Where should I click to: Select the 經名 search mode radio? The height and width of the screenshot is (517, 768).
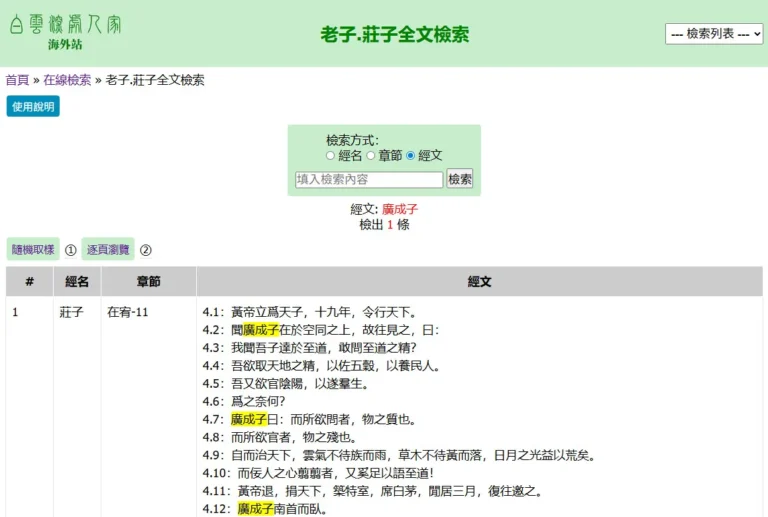pyautogui.click(x=330, y=156)
